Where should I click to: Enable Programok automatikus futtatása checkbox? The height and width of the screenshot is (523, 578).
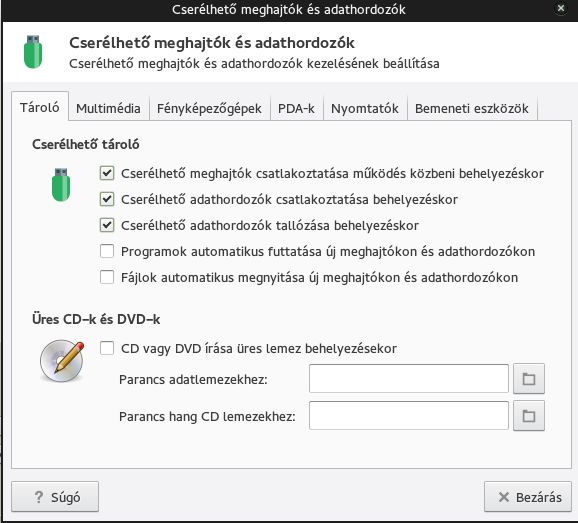coord(107,251)
